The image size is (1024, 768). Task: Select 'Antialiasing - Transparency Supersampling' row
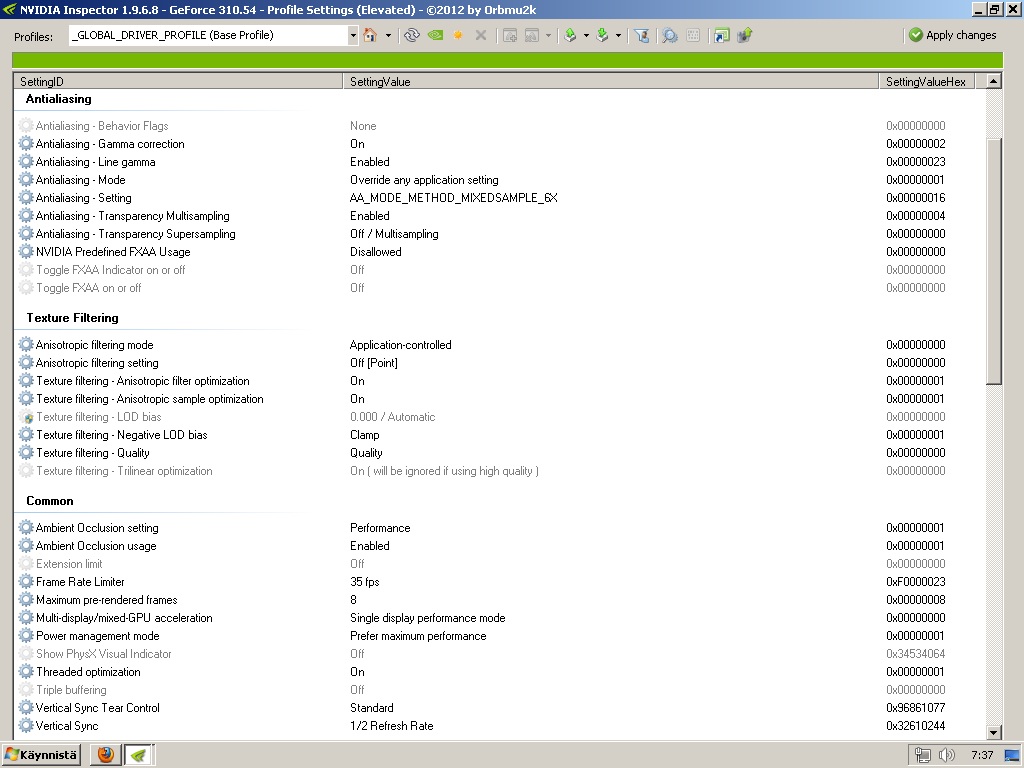click(x=500, y=234)
